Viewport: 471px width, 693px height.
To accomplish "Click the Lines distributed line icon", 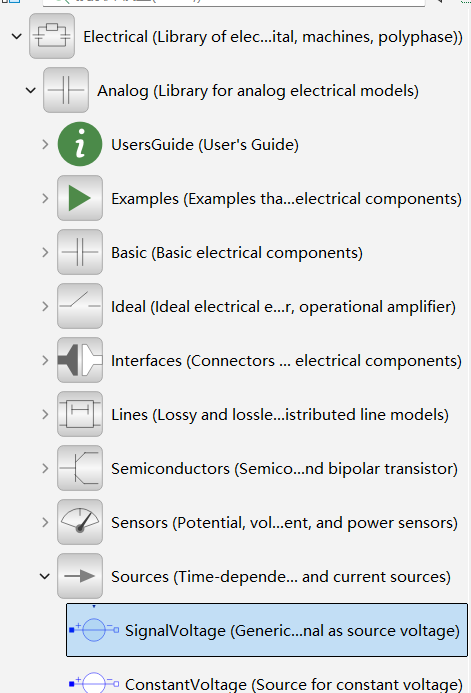I will [x=80, y=414].
